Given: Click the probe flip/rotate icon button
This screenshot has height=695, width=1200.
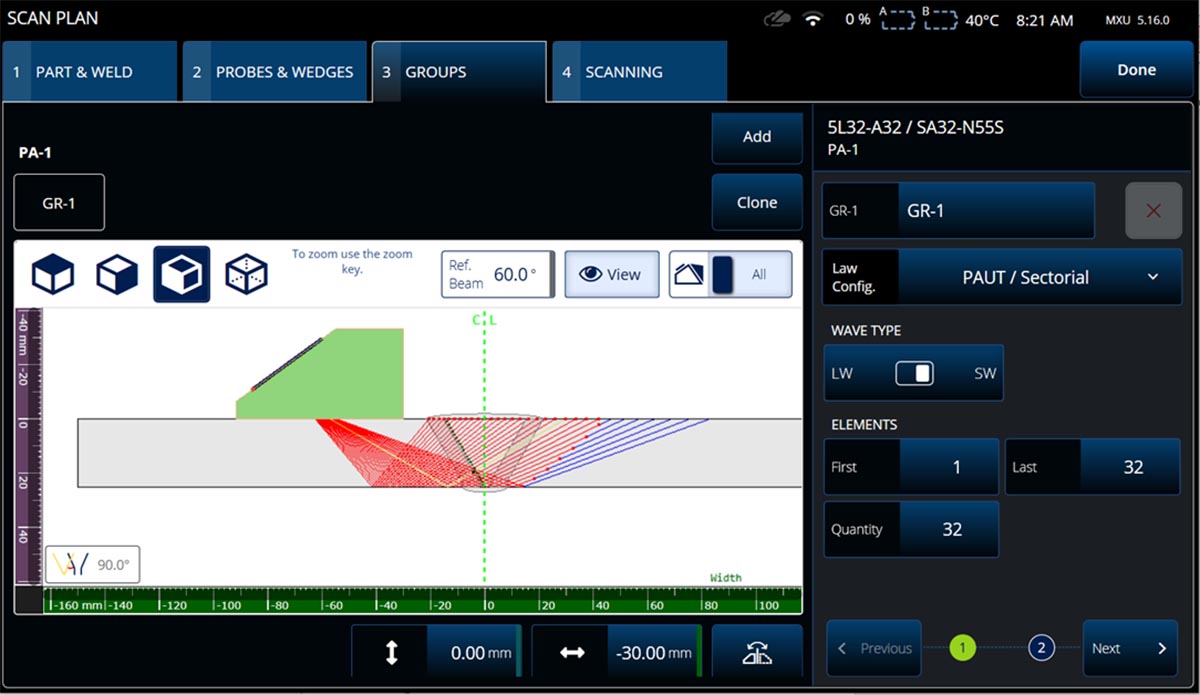Looking at the screenshot, I should tap(757, 653).
